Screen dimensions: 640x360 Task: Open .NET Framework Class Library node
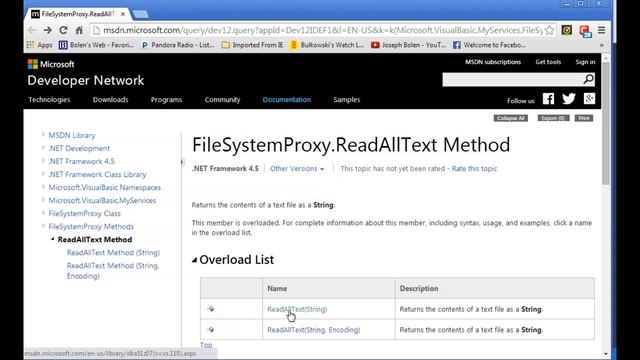[x=97, y=174]
